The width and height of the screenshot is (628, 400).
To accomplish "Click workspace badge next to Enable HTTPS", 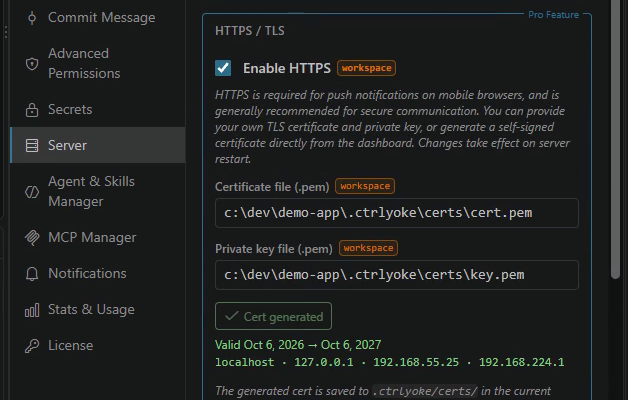I will coord(366,68).
